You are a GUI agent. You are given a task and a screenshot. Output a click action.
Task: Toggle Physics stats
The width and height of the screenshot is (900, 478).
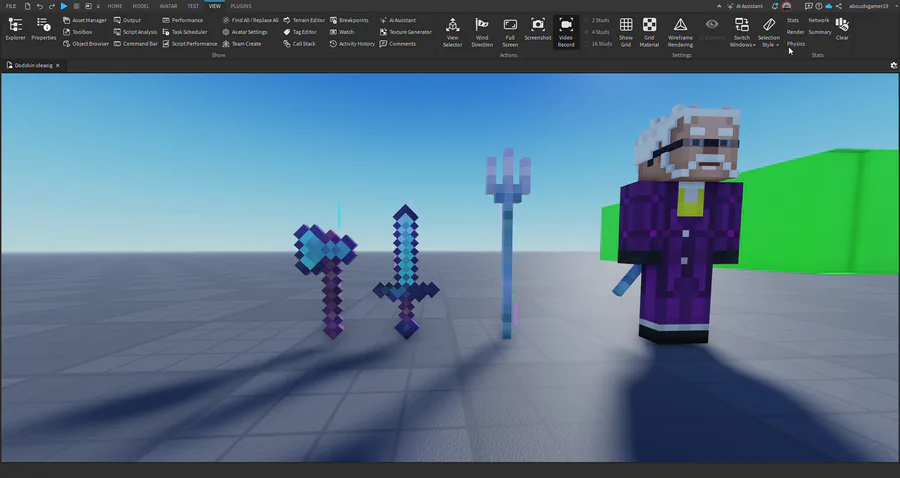(x=796, y=44)
